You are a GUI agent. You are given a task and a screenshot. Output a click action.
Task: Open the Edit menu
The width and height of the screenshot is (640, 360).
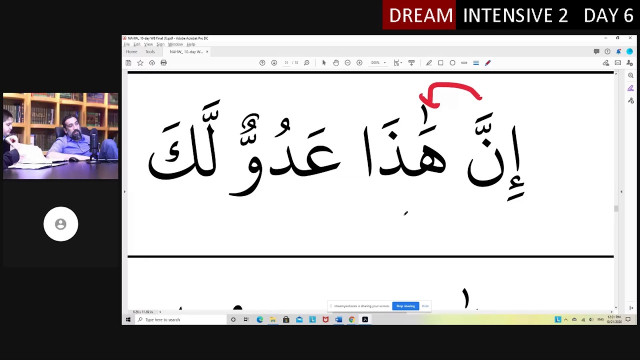(x=137, y=44)
